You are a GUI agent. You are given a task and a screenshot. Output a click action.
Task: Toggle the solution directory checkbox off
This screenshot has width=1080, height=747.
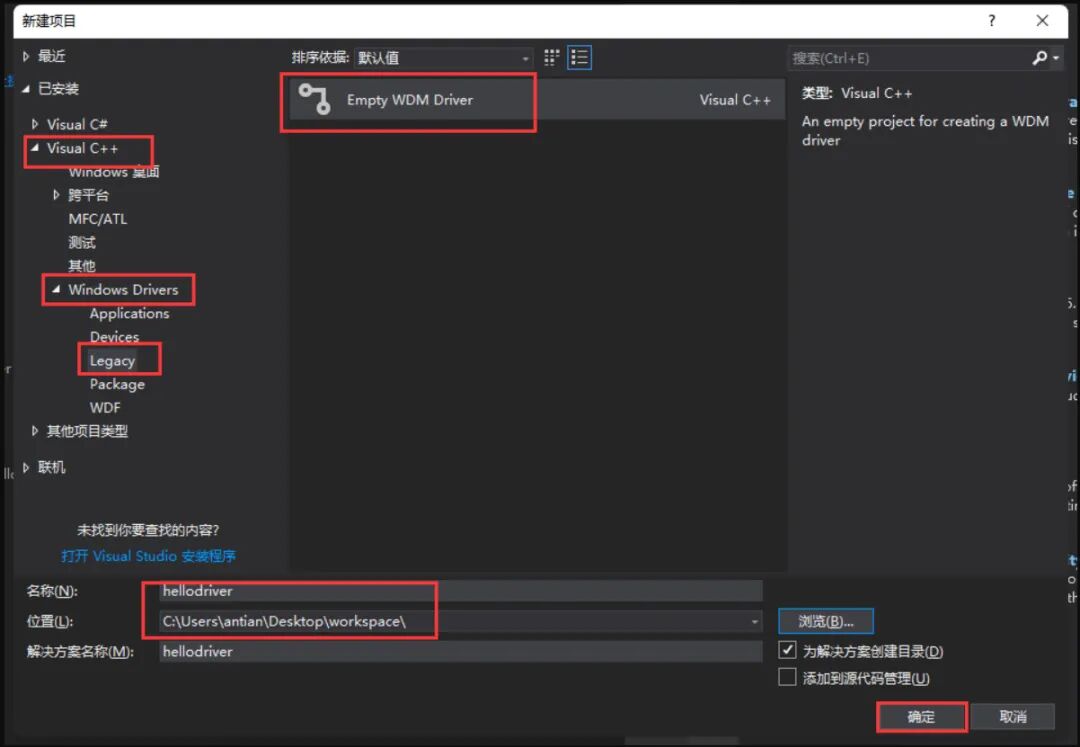(x=789, y=651)
